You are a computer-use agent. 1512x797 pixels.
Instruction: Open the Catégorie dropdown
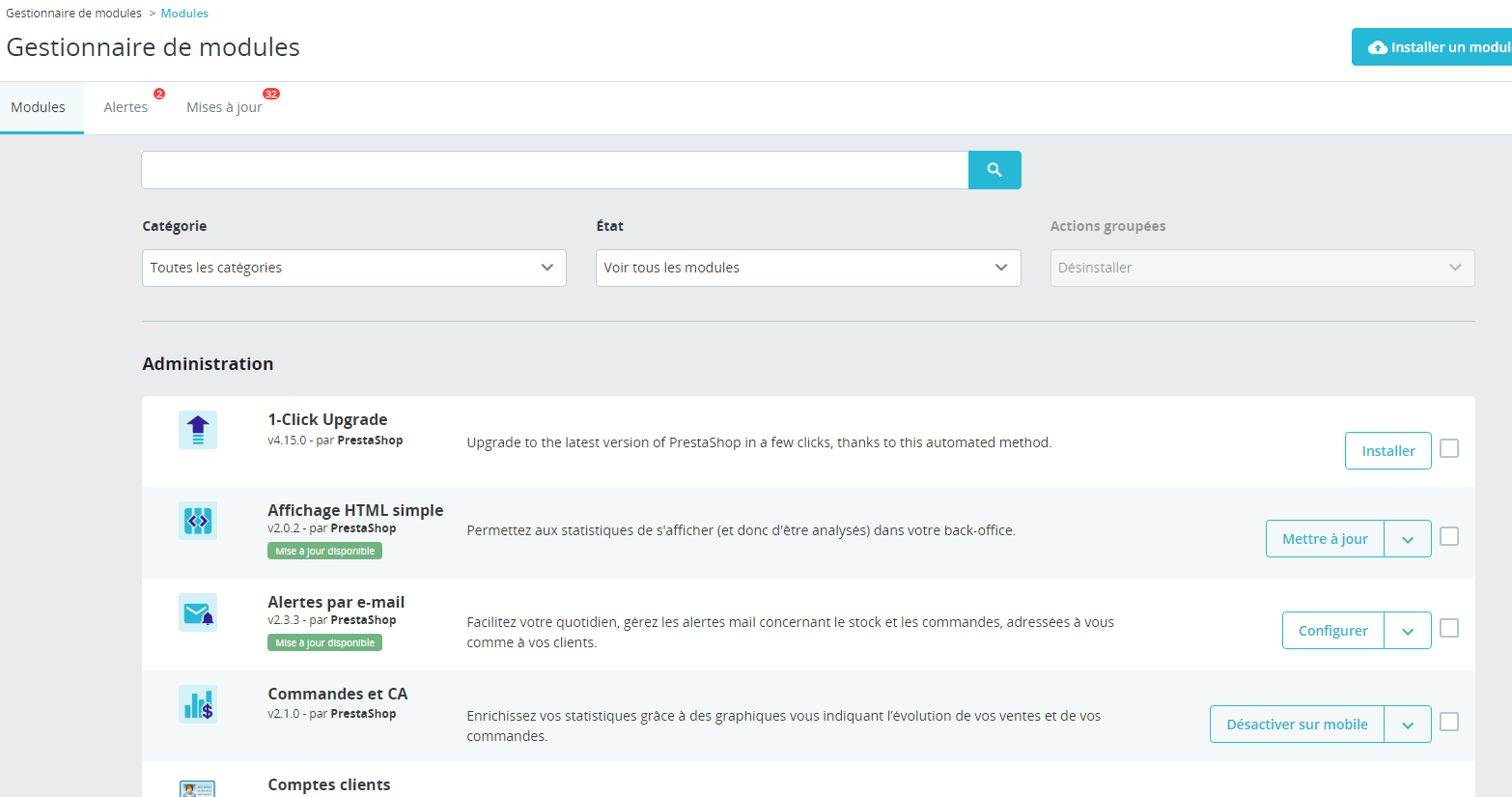tap(353, 268)
